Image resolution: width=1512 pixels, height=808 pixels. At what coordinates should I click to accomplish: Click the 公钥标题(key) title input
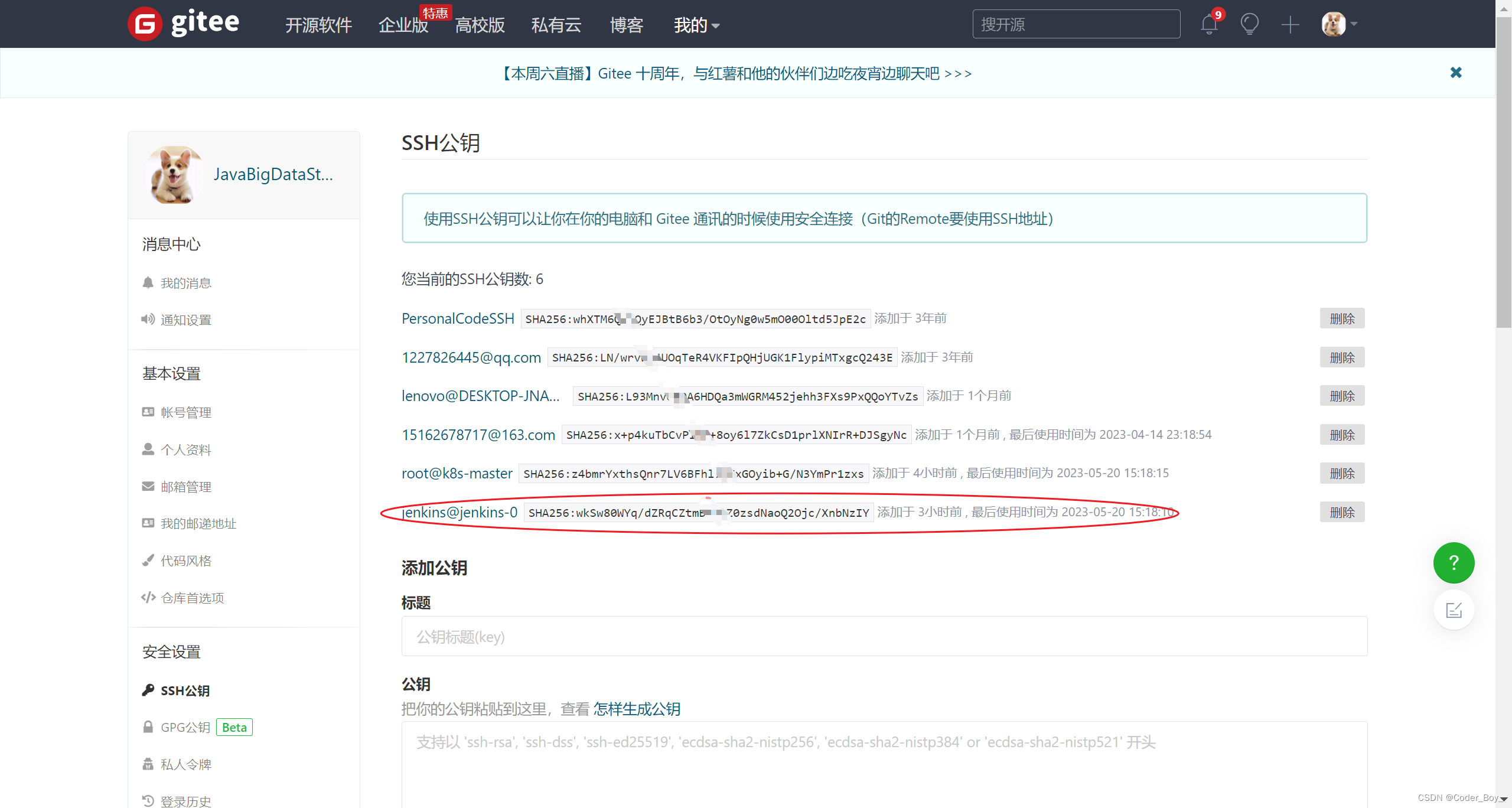884,636
